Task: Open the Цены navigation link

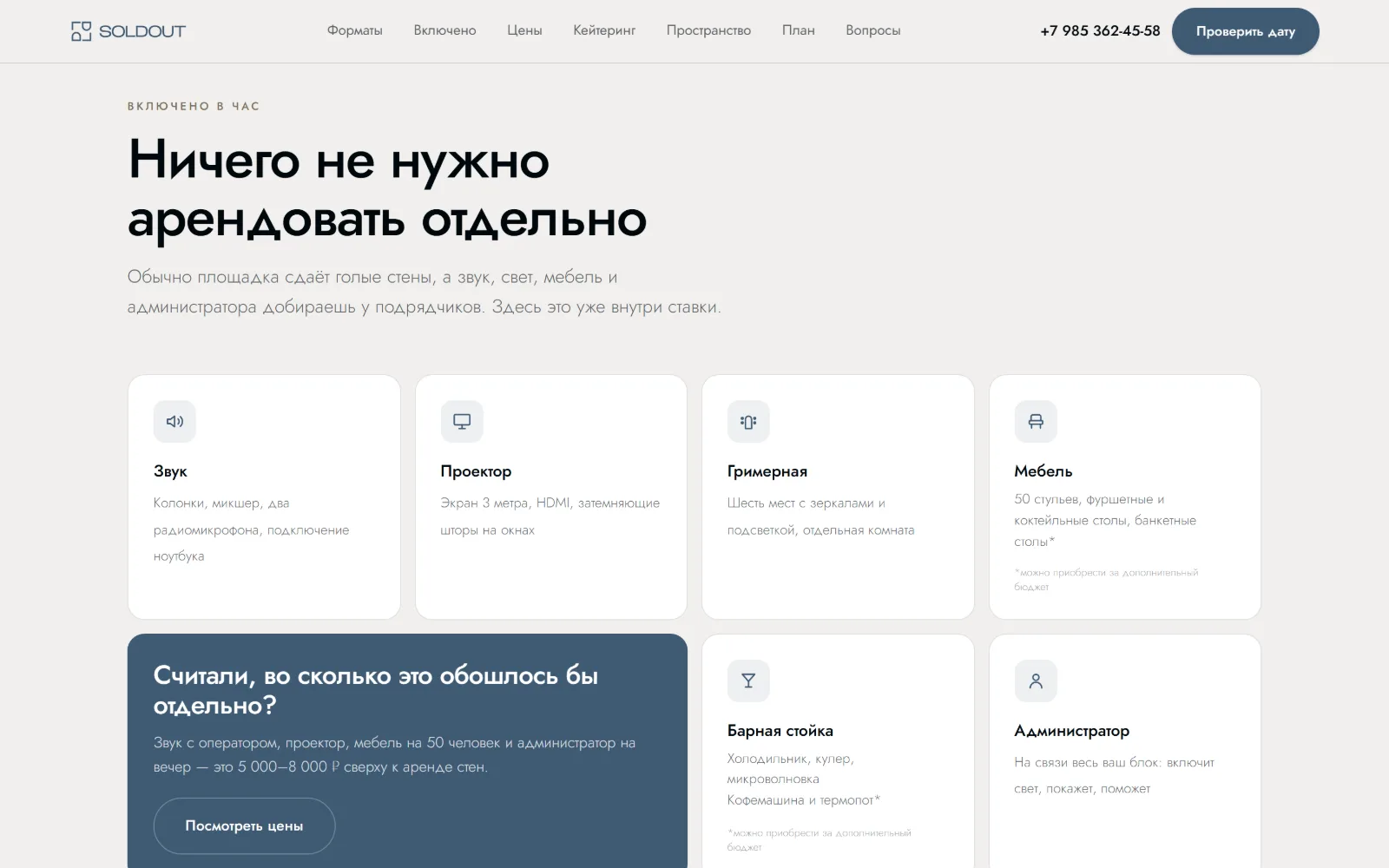Action: (524, 30)
